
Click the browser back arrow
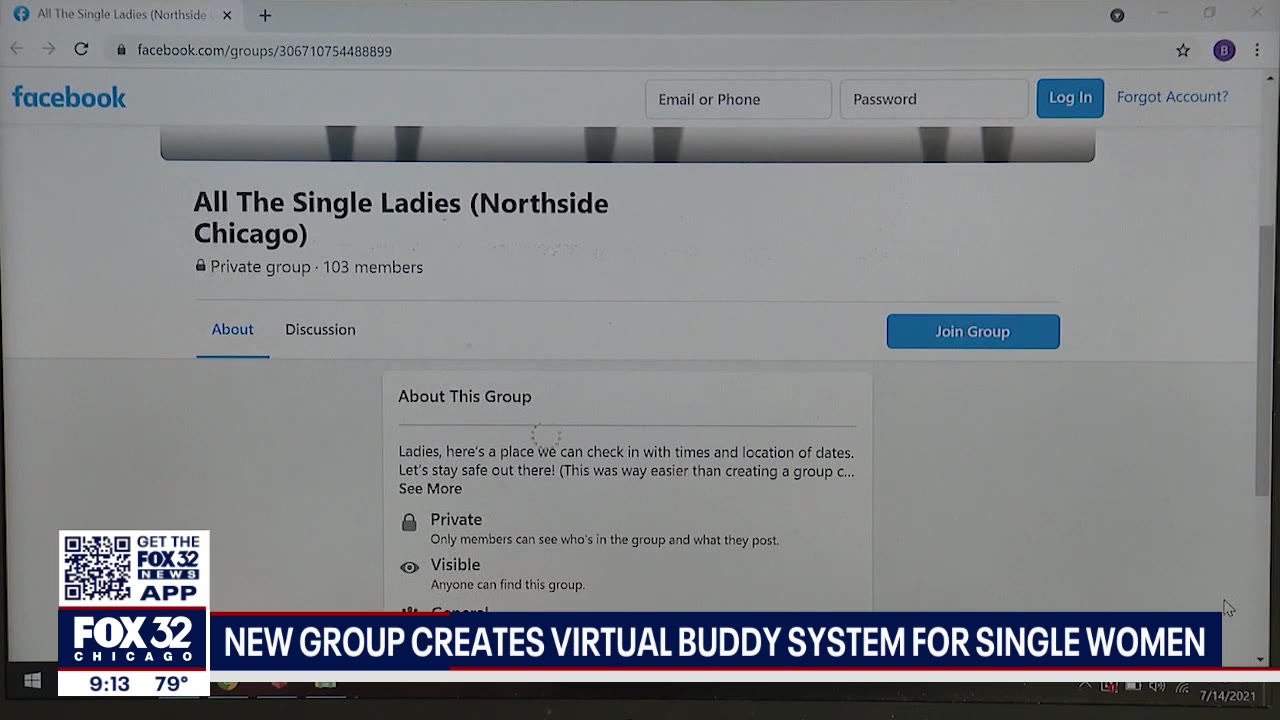[x=16, y=48]
